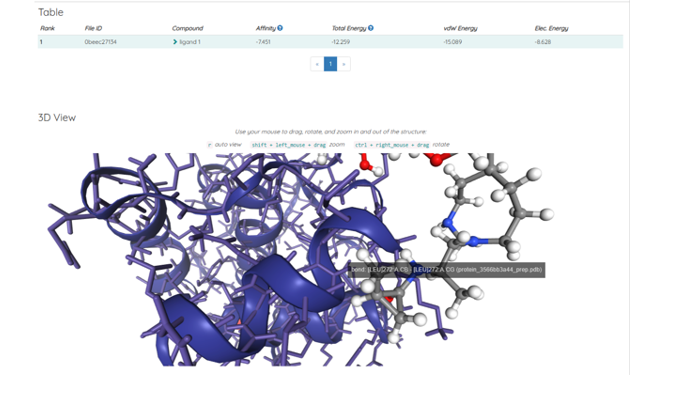Click the Compound column header

point(187,28)
